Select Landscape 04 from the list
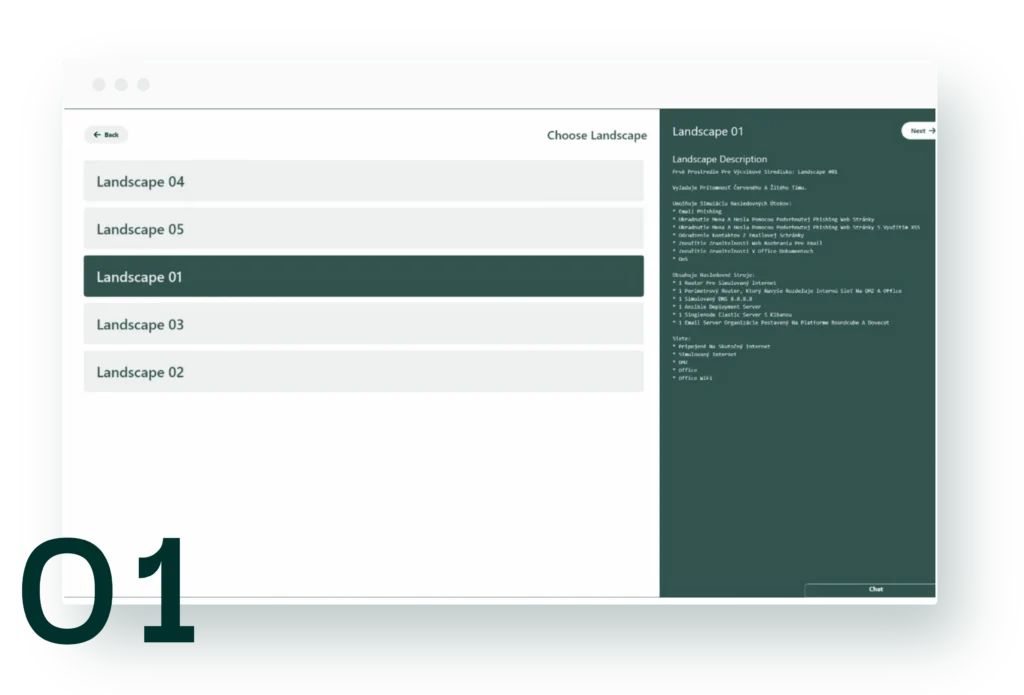1024x695 pixels. (x=364, y=181)
